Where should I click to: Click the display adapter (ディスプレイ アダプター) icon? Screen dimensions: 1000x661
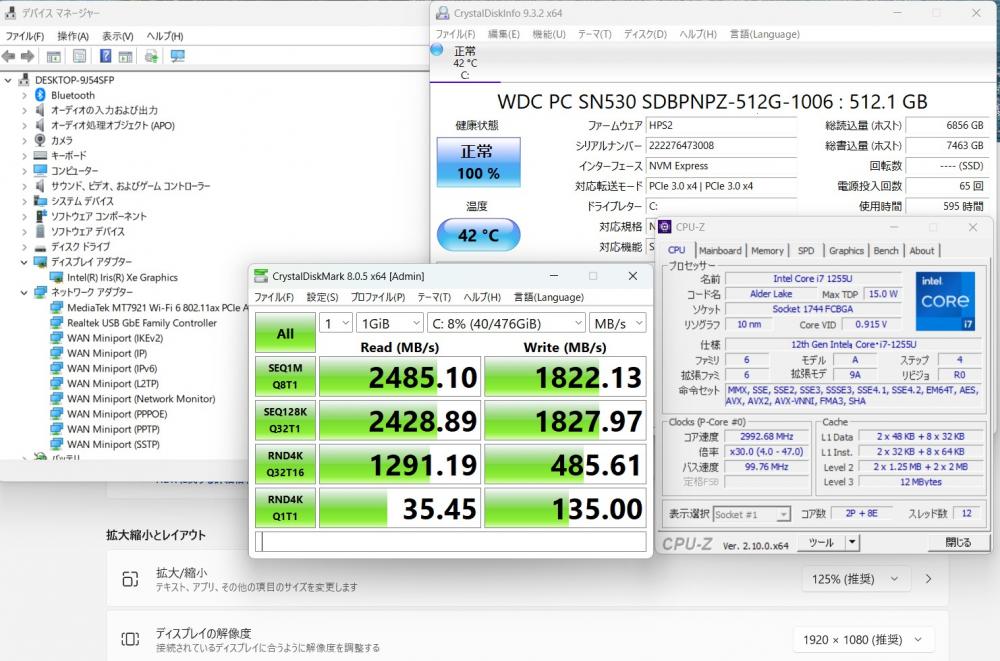(40, 262)
